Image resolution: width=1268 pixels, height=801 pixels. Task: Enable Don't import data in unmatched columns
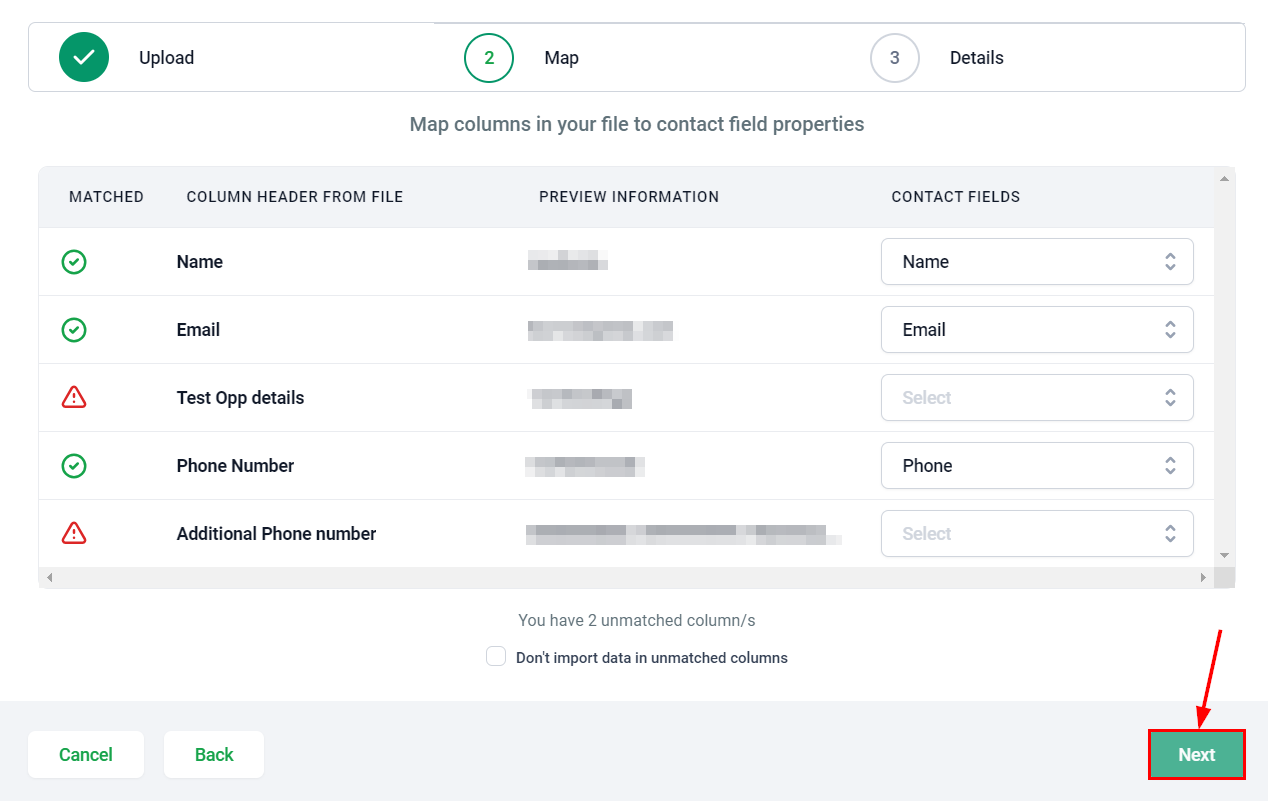[496, 657]
